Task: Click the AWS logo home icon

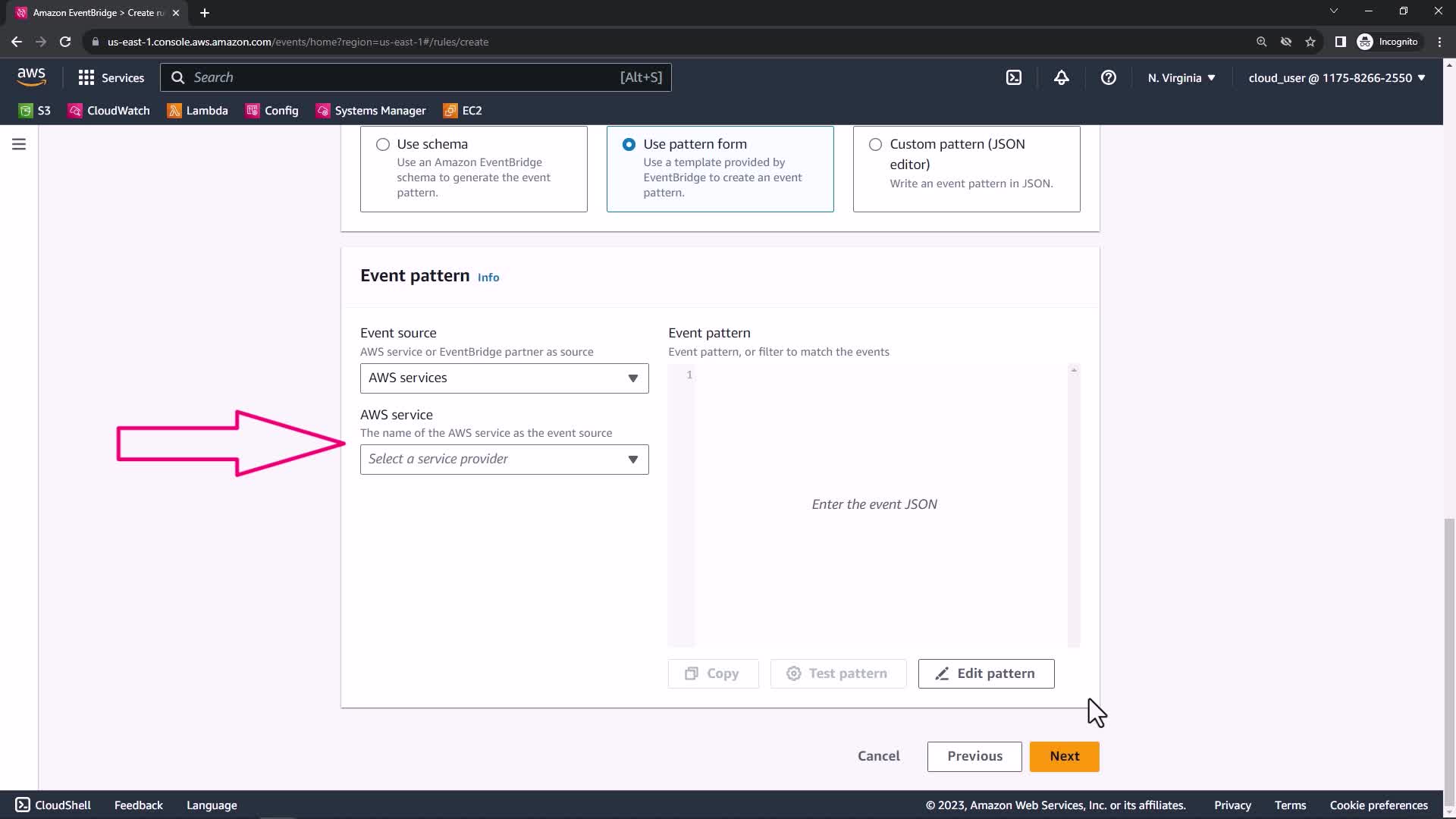Action: pyautogui.click(x=31, y=77)
